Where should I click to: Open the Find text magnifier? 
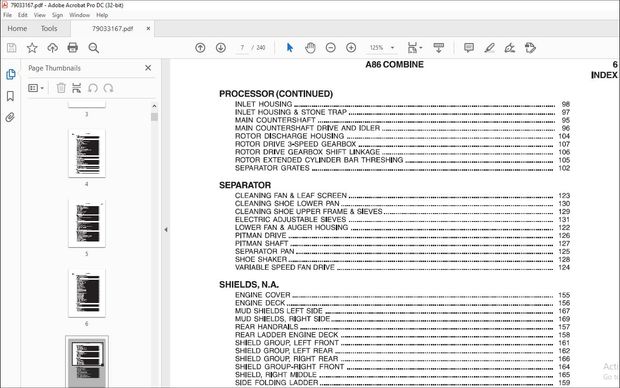point(94,48)
